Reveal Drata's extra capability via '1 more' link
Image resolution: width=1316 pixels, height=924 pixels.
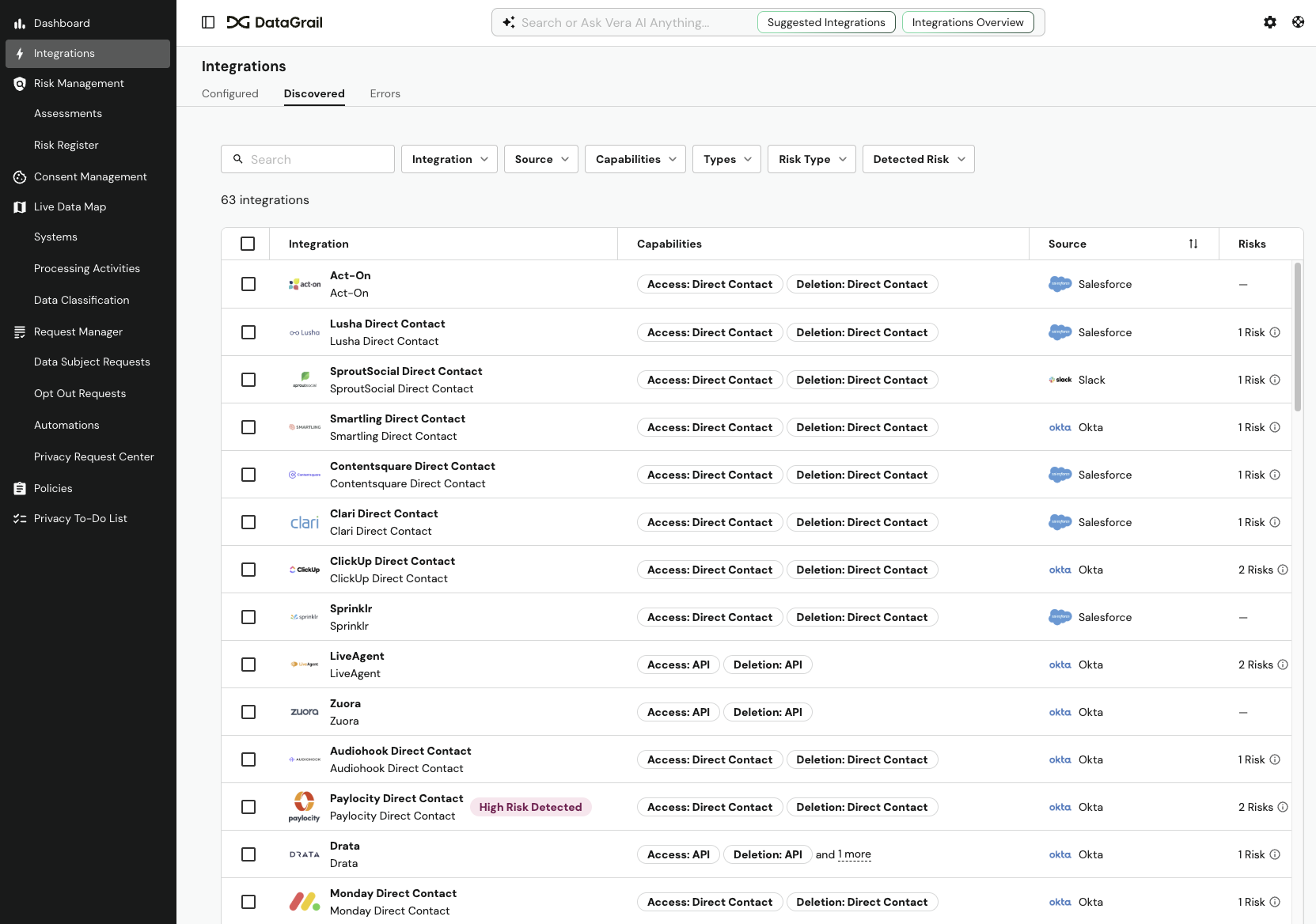(854, 854)
